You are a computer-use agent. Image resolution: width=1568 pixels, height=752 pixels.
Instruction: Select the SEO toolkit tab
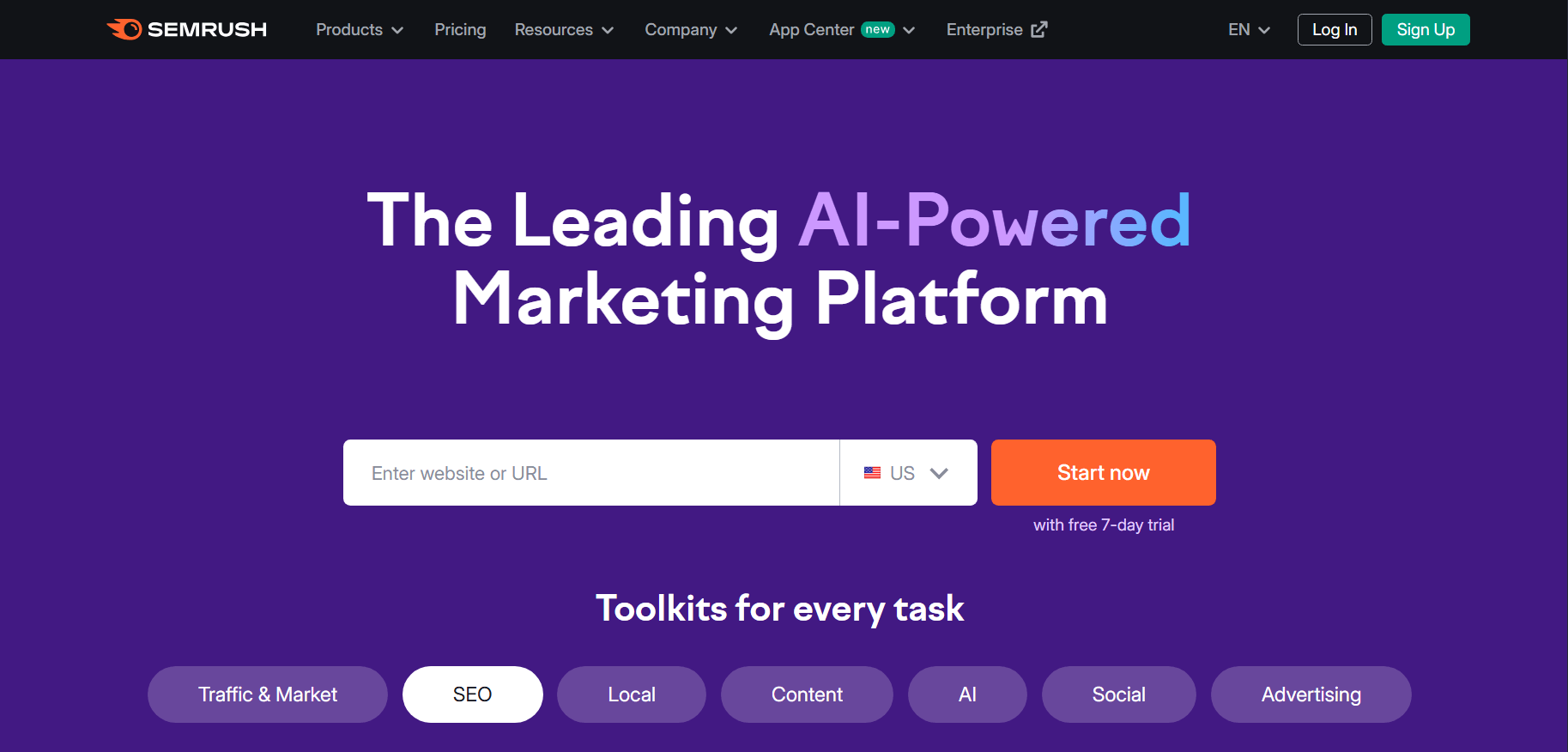(x=473, y=694)
